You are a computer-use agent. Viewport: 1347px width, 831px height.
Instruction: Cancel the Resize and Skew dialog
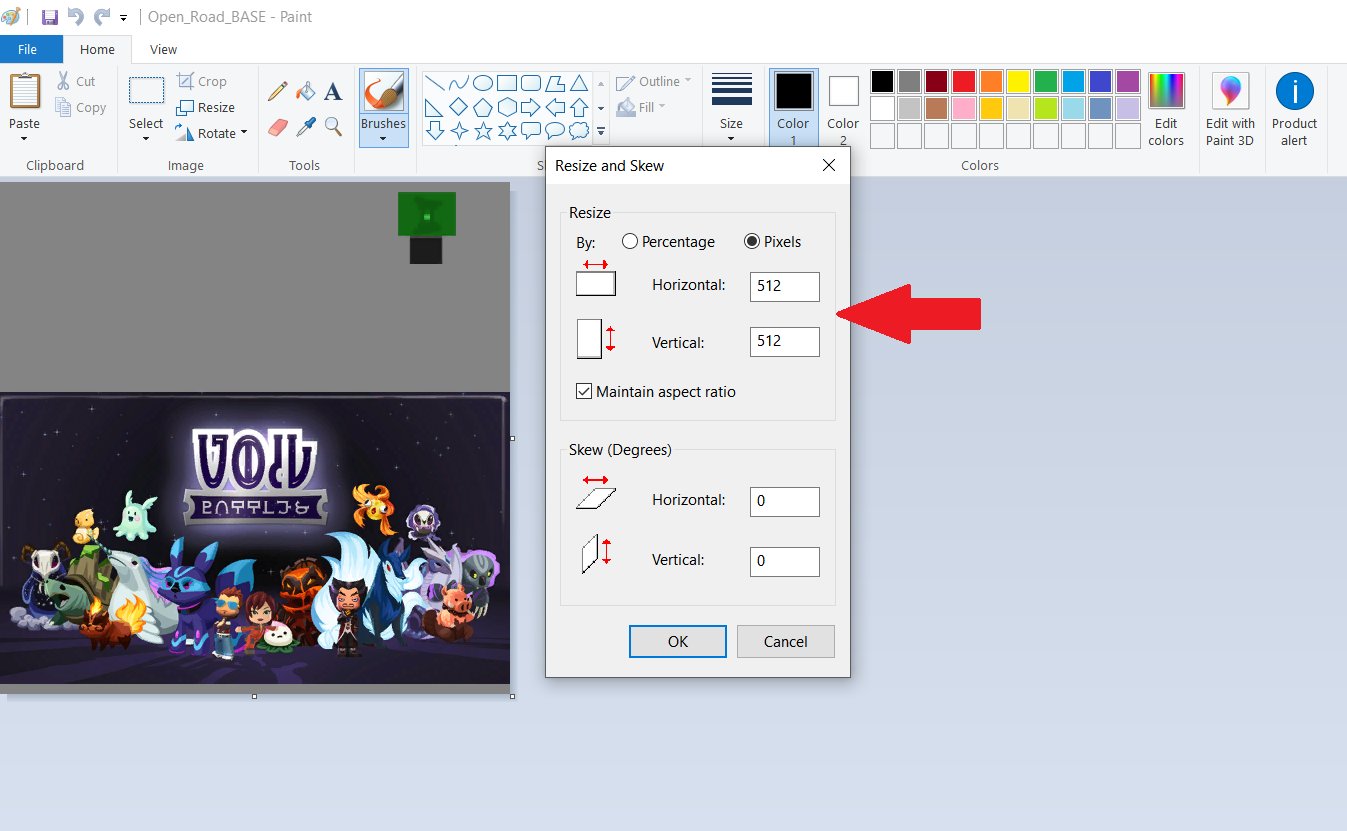point(785,642)
